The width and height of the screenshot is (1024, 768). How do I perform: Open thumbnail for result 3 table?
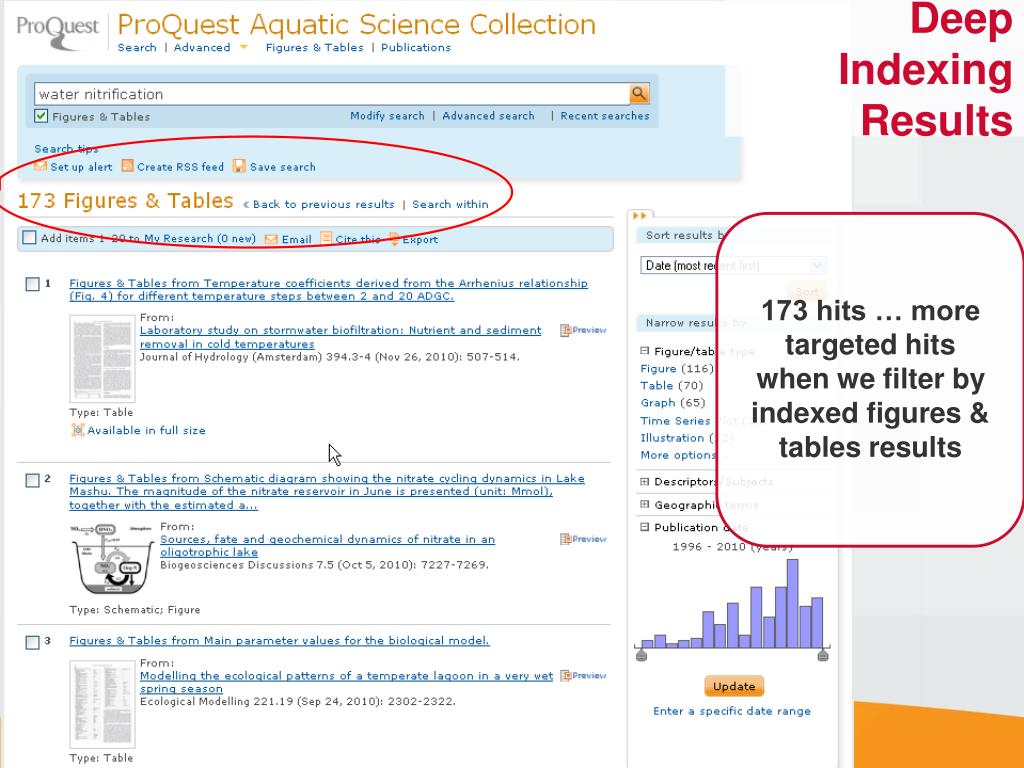[102, 704]
